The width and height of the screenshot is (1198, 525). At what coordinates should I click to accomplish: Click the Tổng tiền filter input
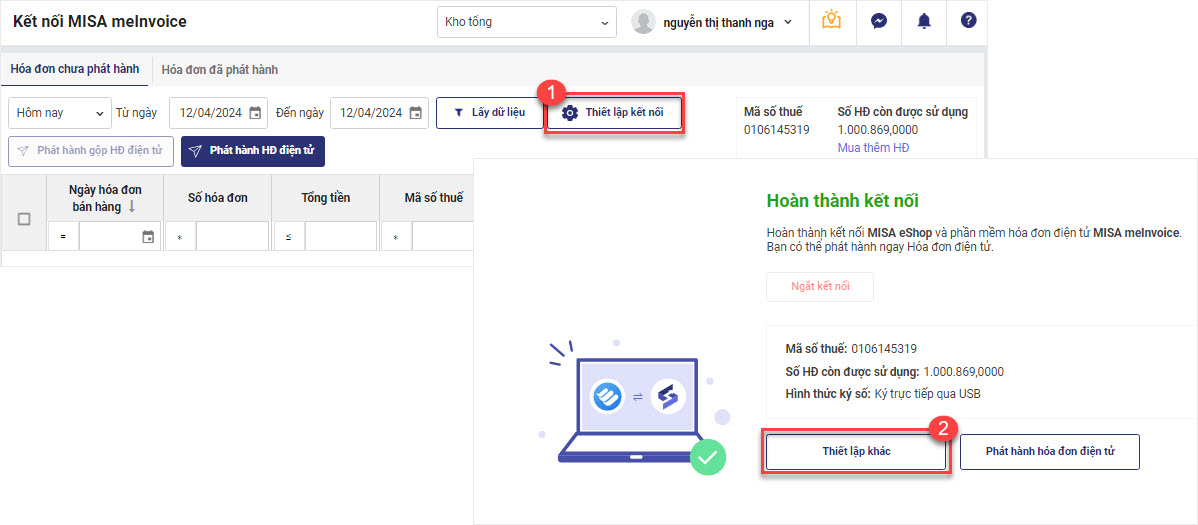[341, 238]
